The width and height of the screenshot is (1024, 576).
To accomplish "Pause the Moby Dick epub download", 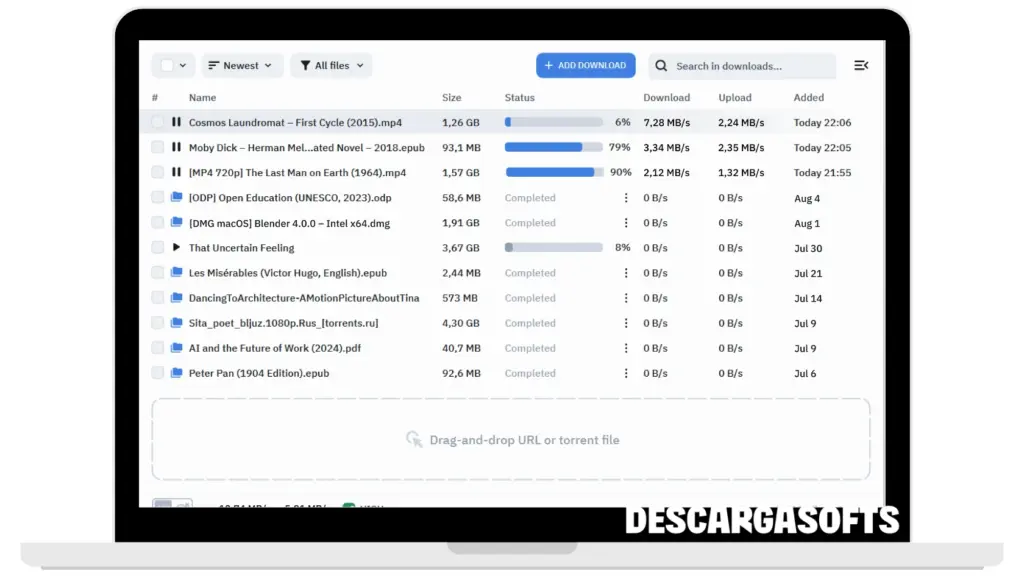I will click(177, 147).
